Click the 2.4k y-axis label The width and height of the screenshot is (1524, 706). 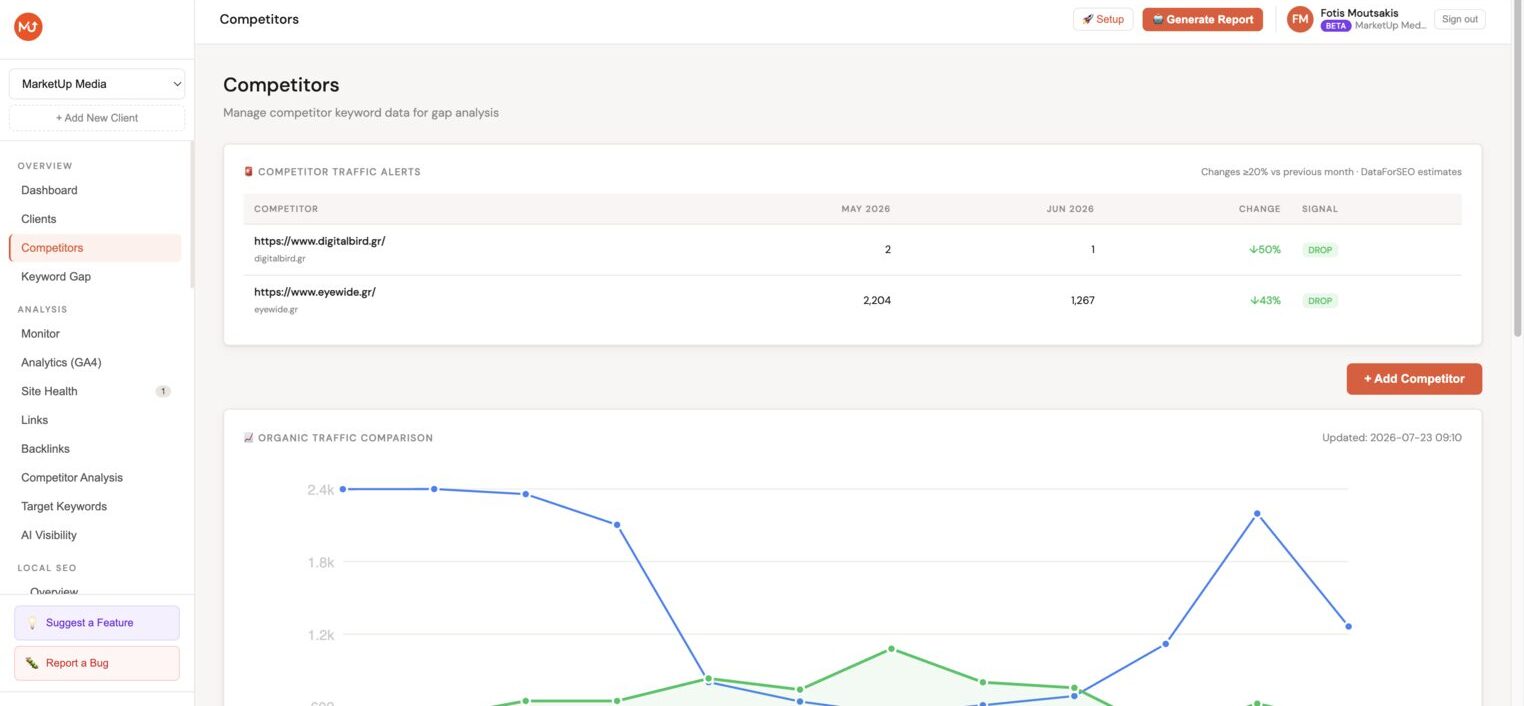pos(321,489)
